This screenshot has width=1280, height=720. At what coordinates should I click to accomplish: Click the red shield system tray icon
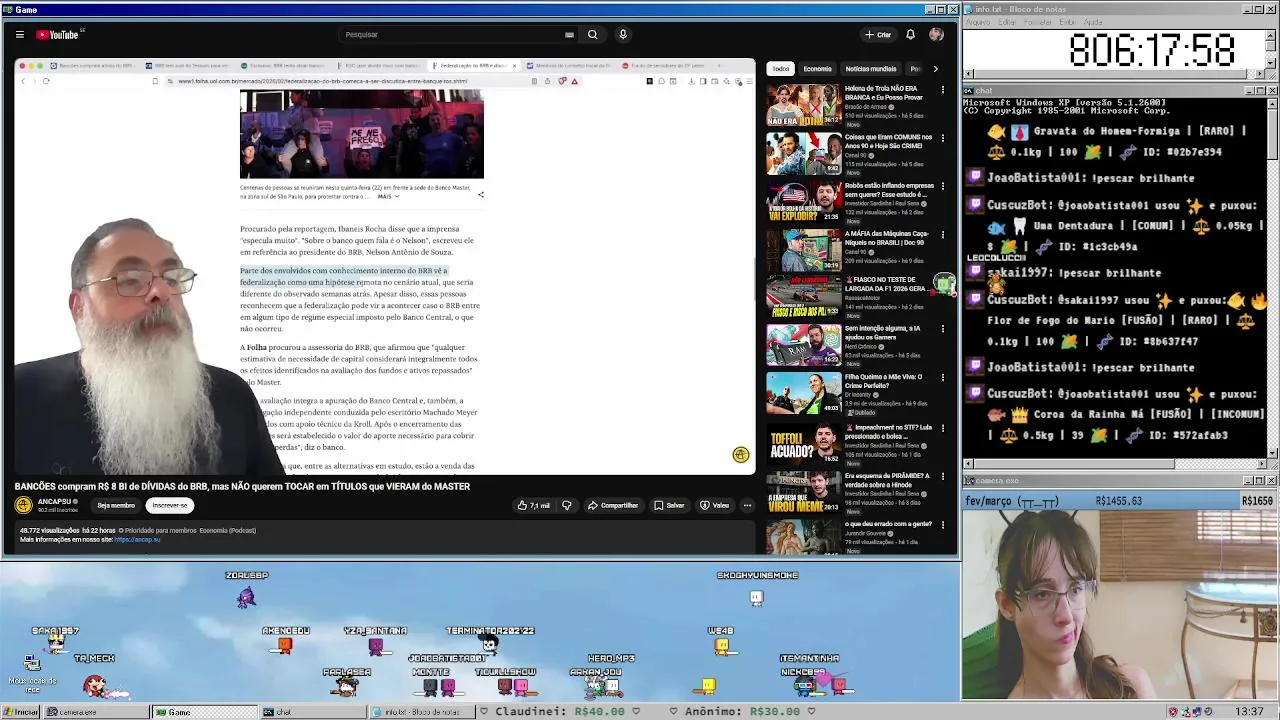pos(1173,712)
